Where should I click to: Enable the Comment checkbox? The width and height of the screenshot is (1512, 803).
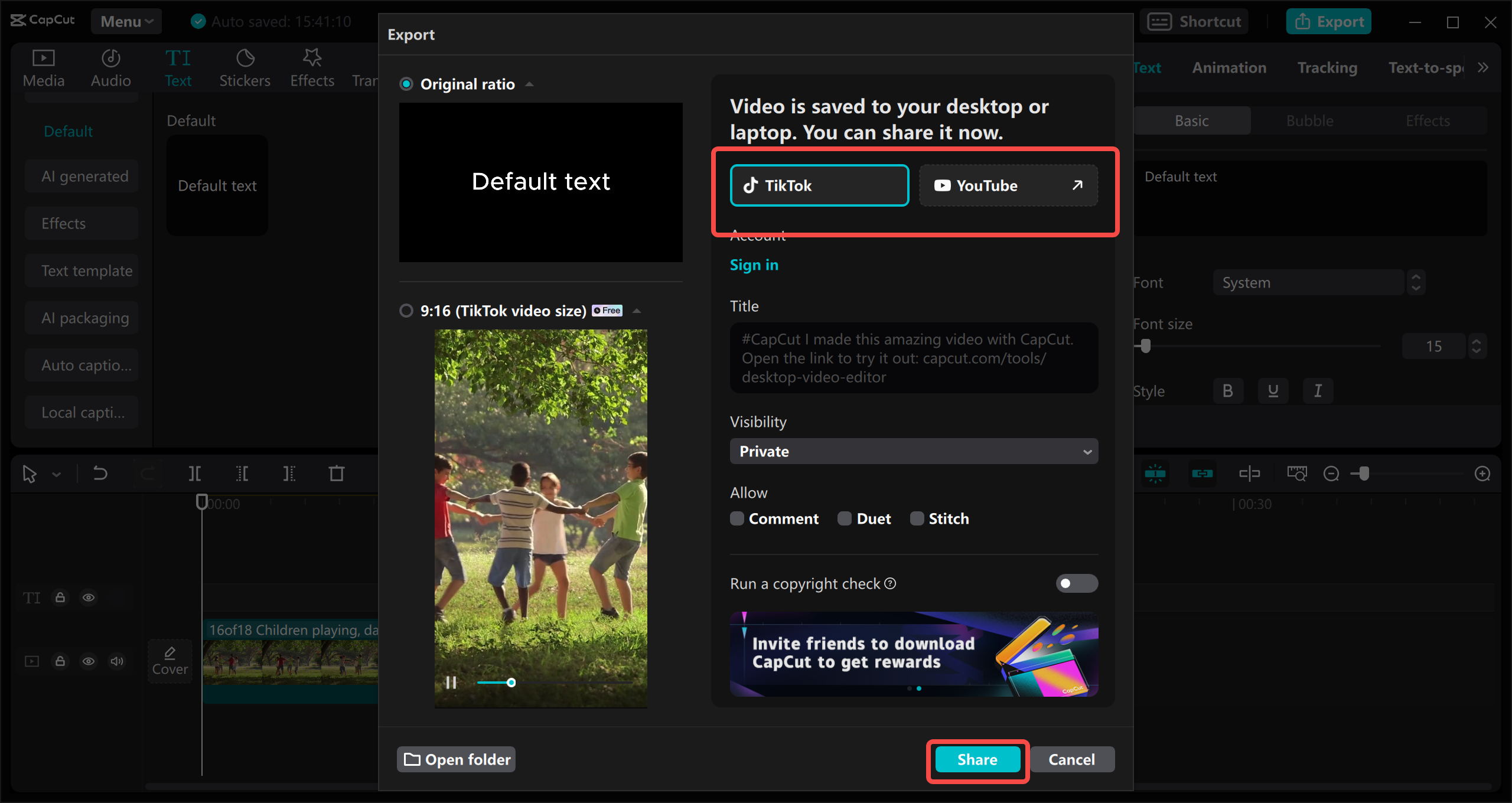pyautogui.click(x=737, y=518)
